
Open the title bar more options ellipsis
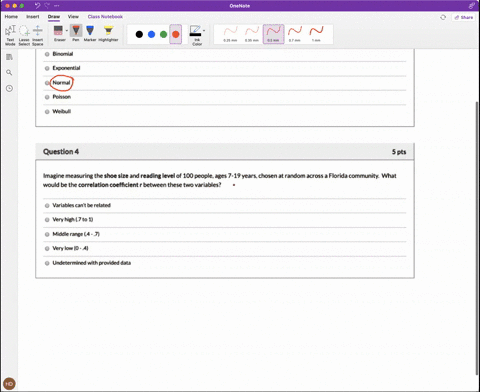point(57,6)
